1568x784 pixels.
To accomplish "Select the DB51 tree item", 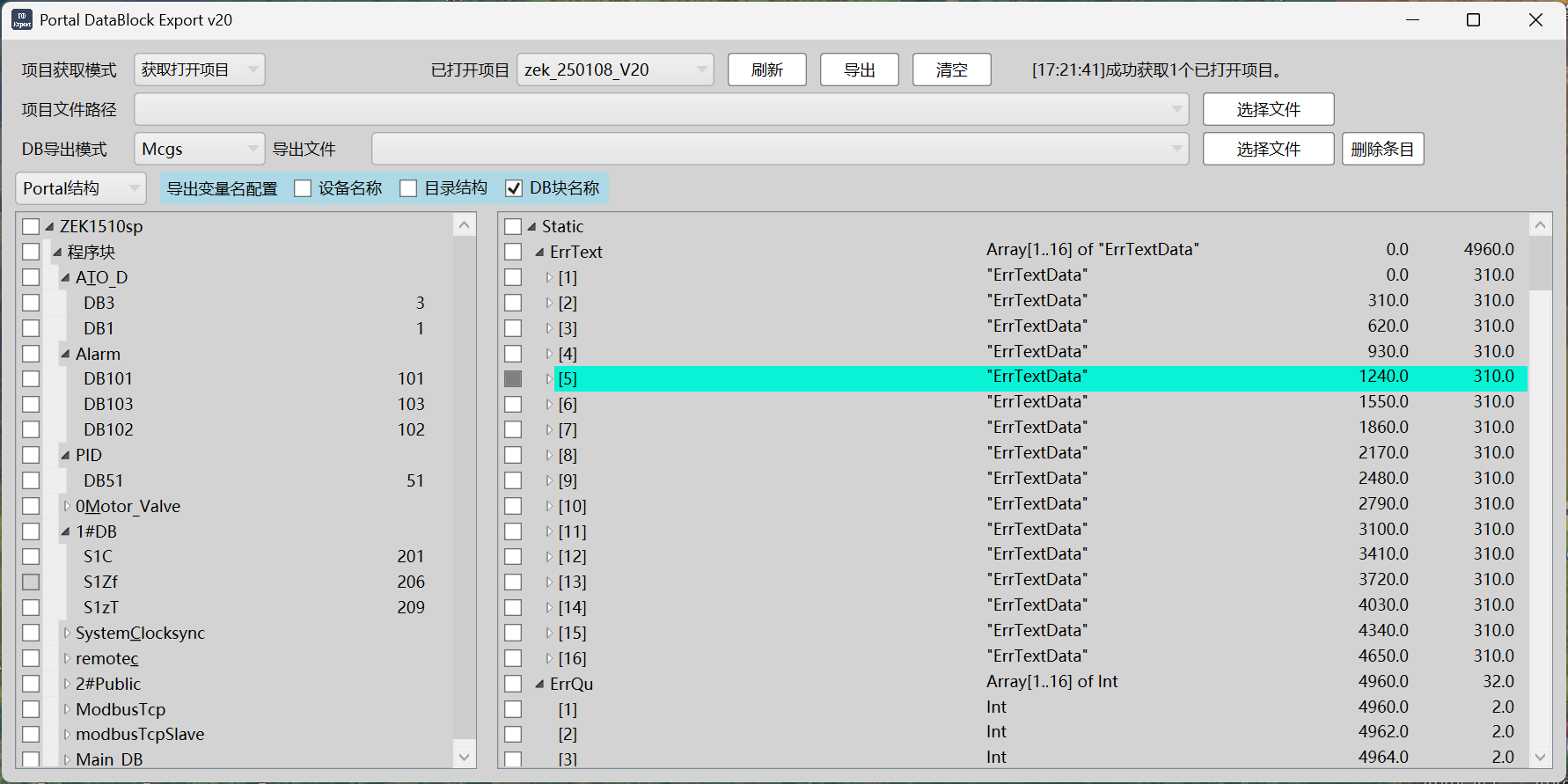I will [104, 480].
